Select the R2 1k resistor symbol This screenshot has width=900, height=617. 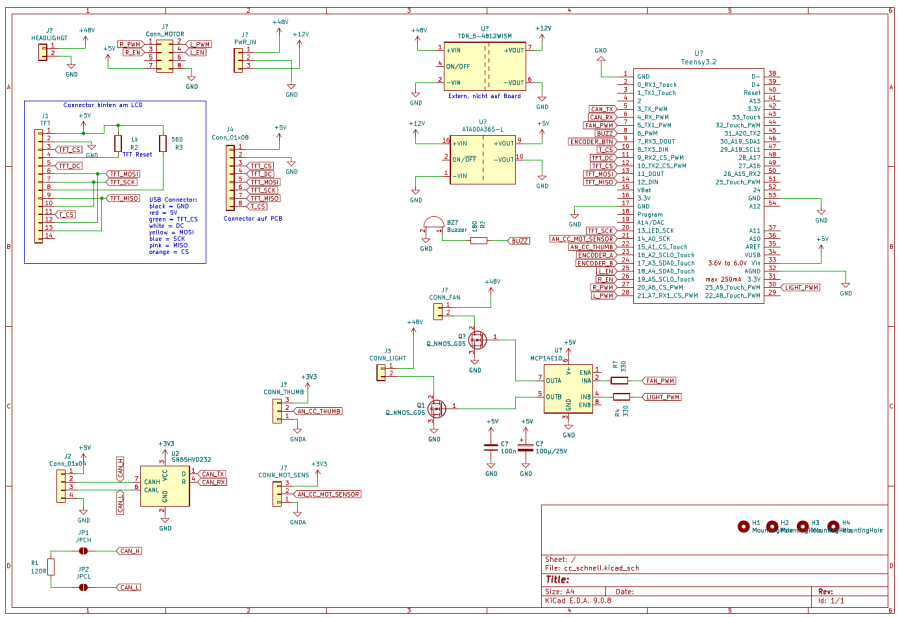point(118,145)
